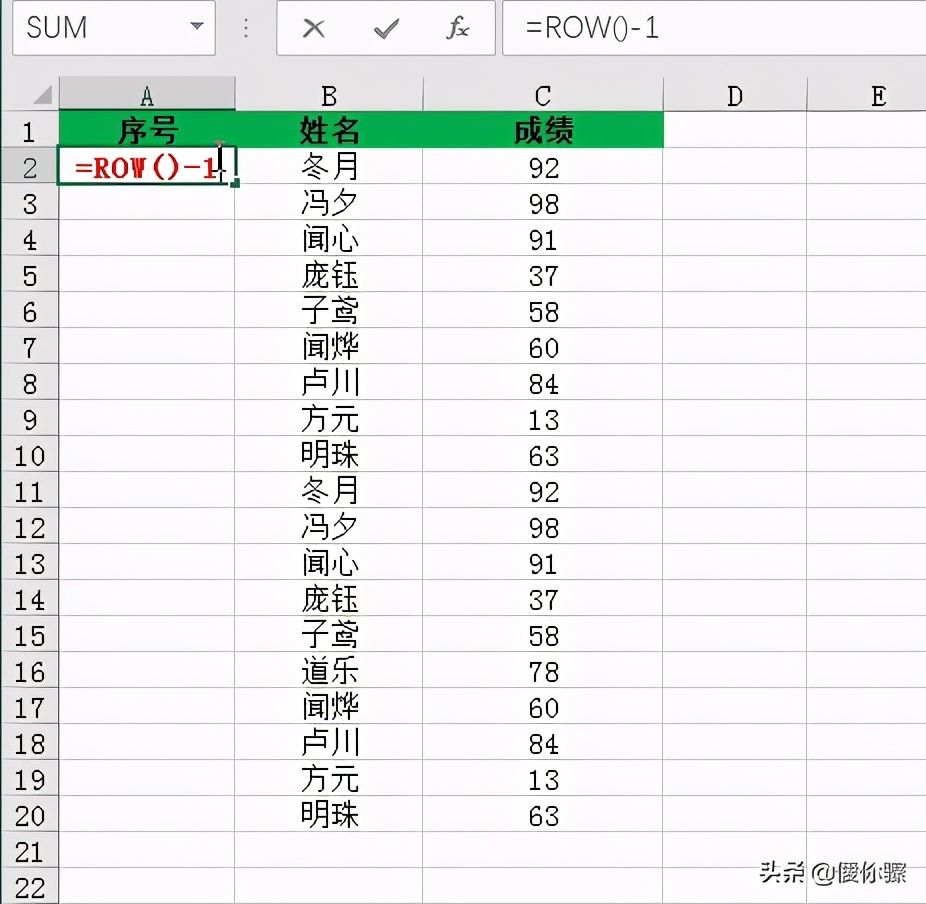Select score 91 in row 4
Screen dimensions: 926x904
(543, 239)
